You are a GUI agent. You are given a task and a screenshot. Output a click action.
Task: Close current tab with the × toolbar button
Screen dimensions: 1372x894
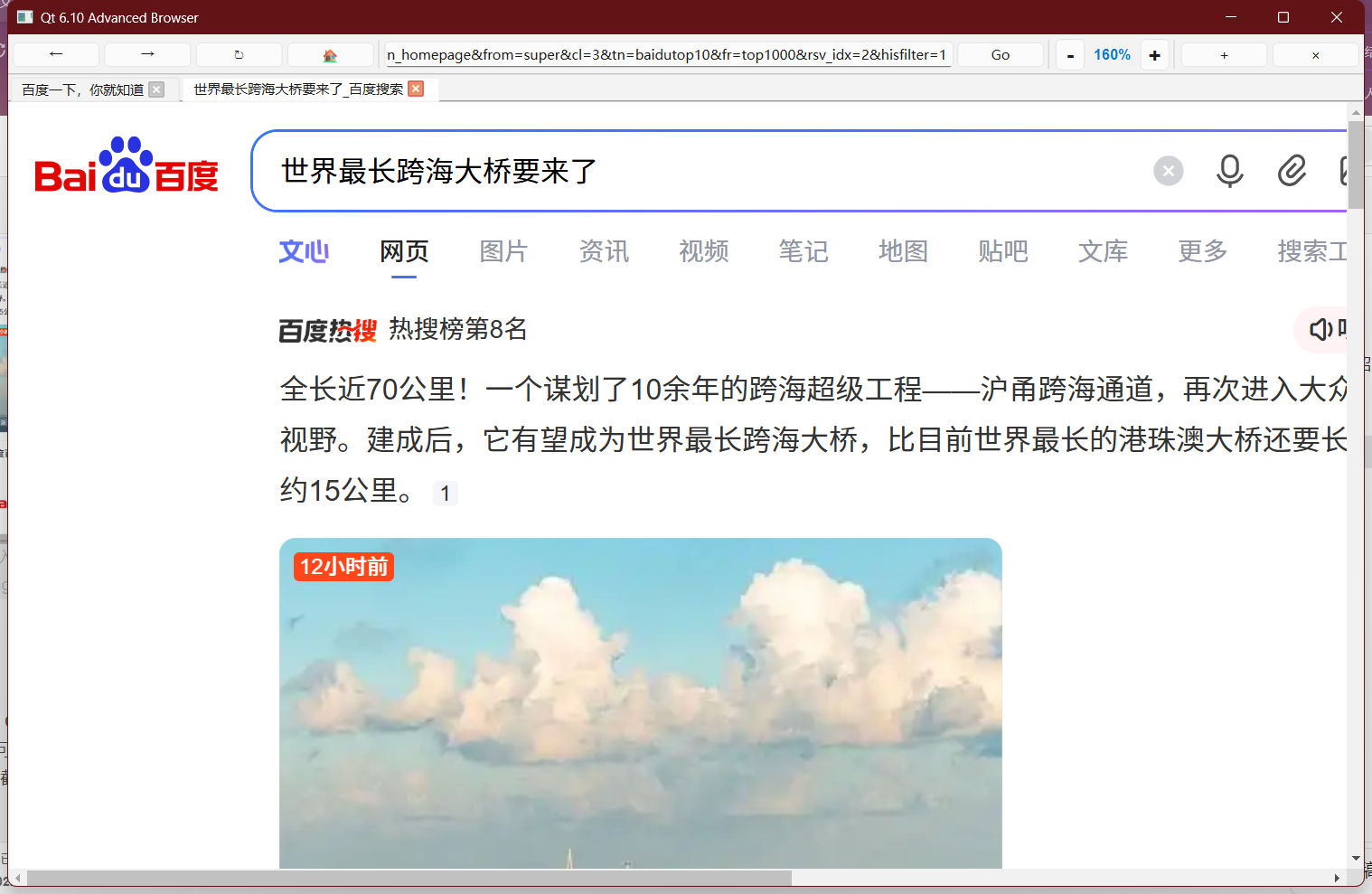tap(1315, 55)
